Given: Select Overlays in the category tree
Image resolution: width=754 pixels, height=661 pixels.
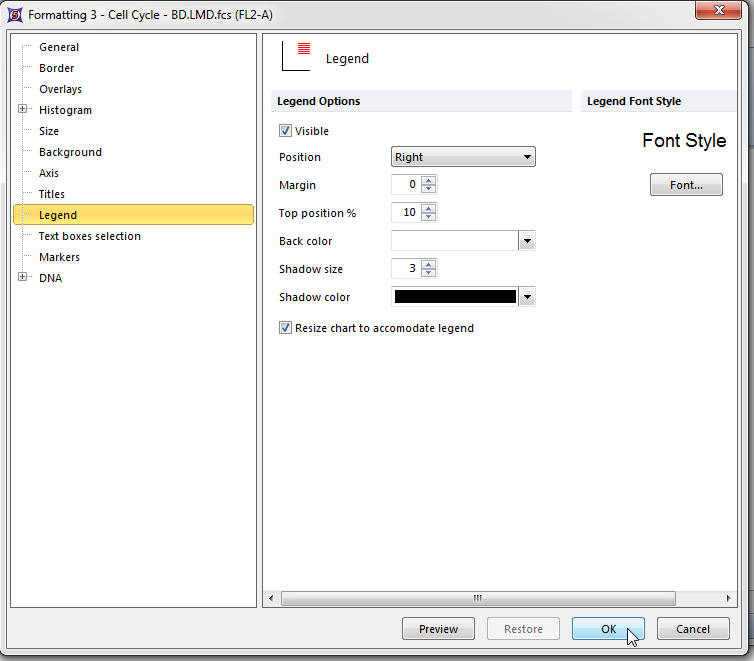Looking at the screenshot, I should tap(60, 89).
